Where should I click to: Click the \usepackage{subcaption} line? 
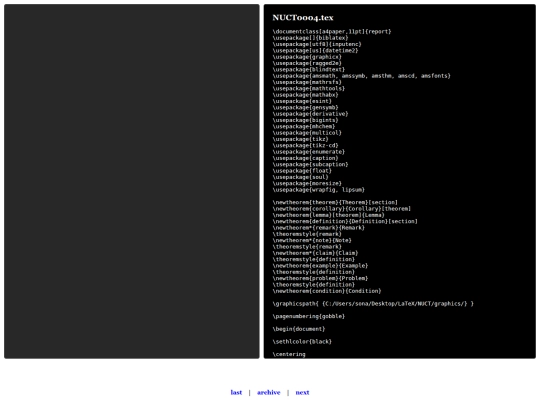(x=310, y=164)
